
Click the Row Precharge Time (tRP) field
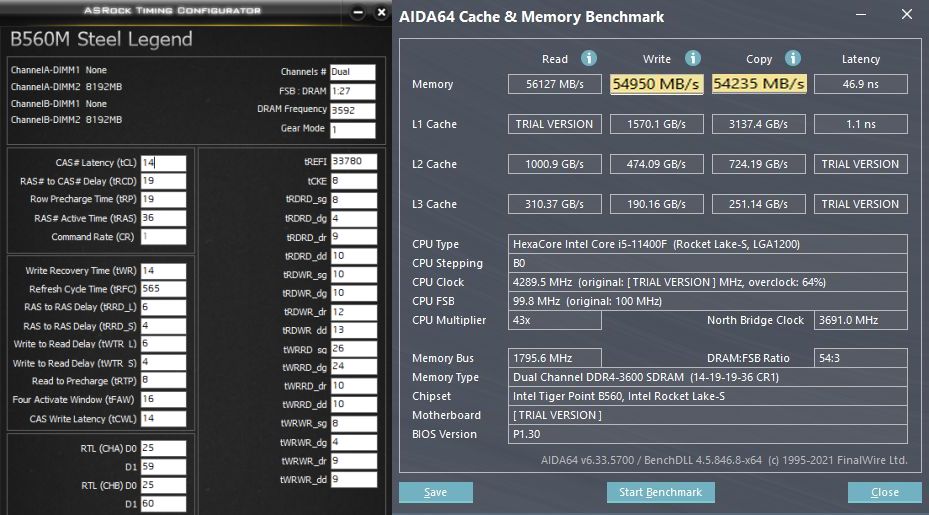pos(163,200)
